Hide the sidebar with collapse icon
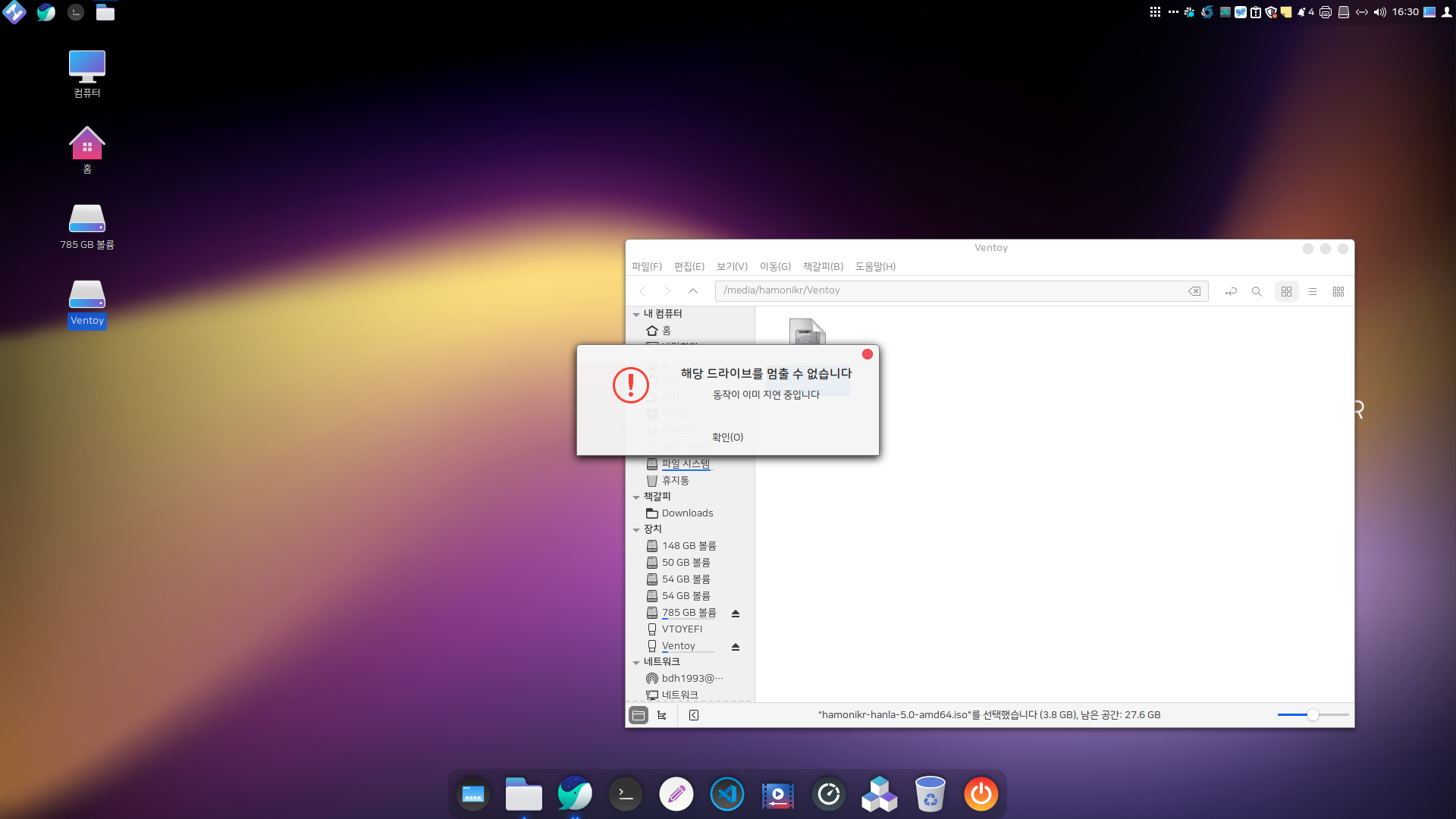 pos(694,715)
